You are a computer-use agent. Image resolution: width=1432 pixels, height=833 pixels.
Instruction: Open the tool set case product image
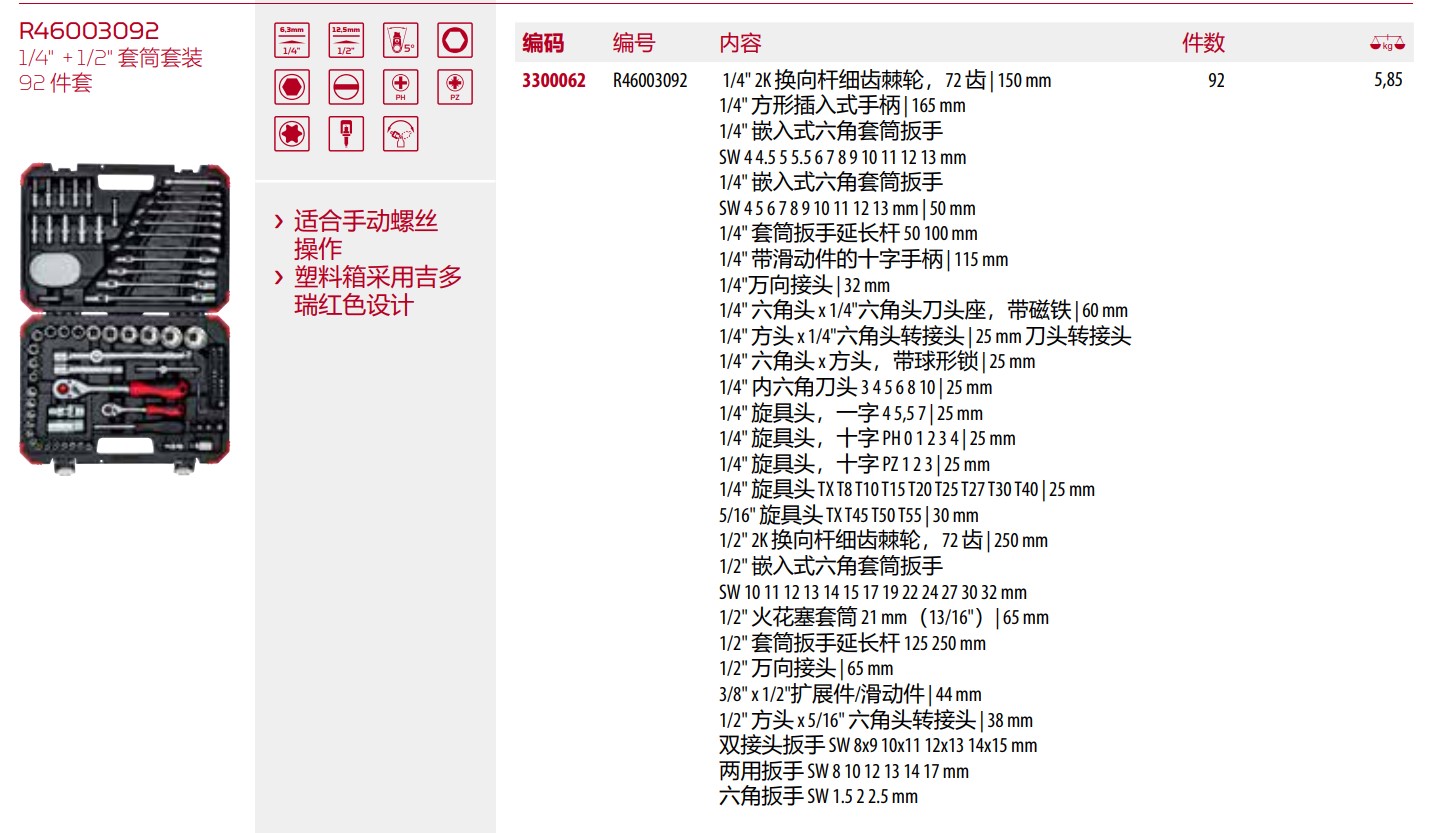[125, 317]
